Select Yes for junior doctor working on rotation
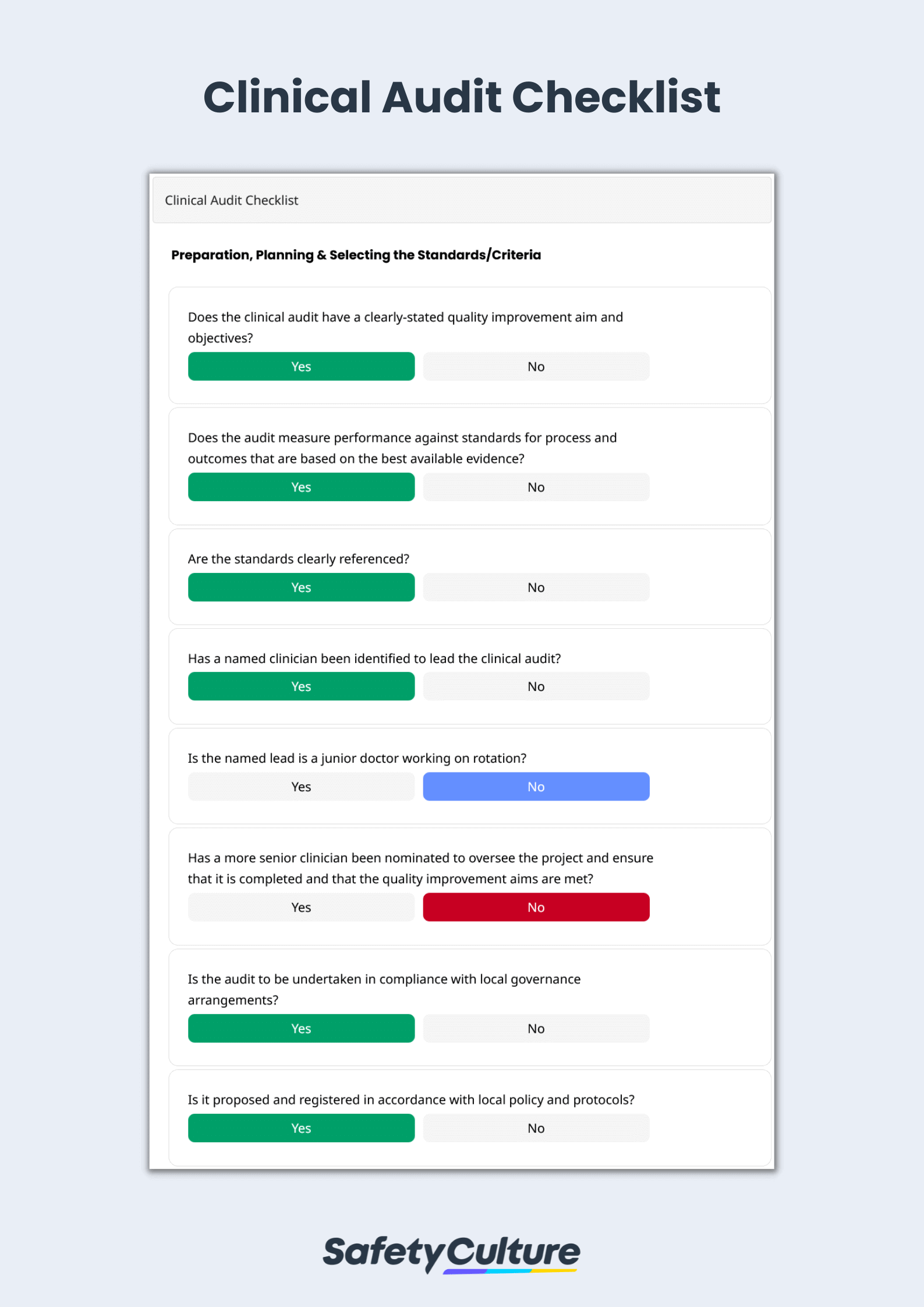 pyautogui.click(x=300, y=786)
